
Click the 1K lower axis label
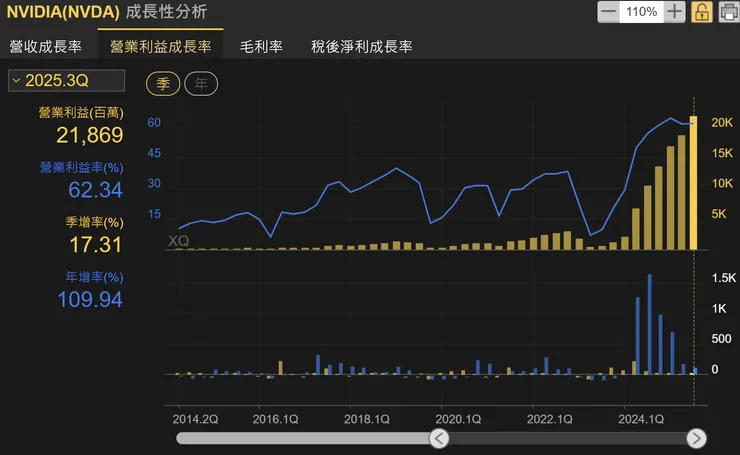pyautogui.click(x=719, y=308)
